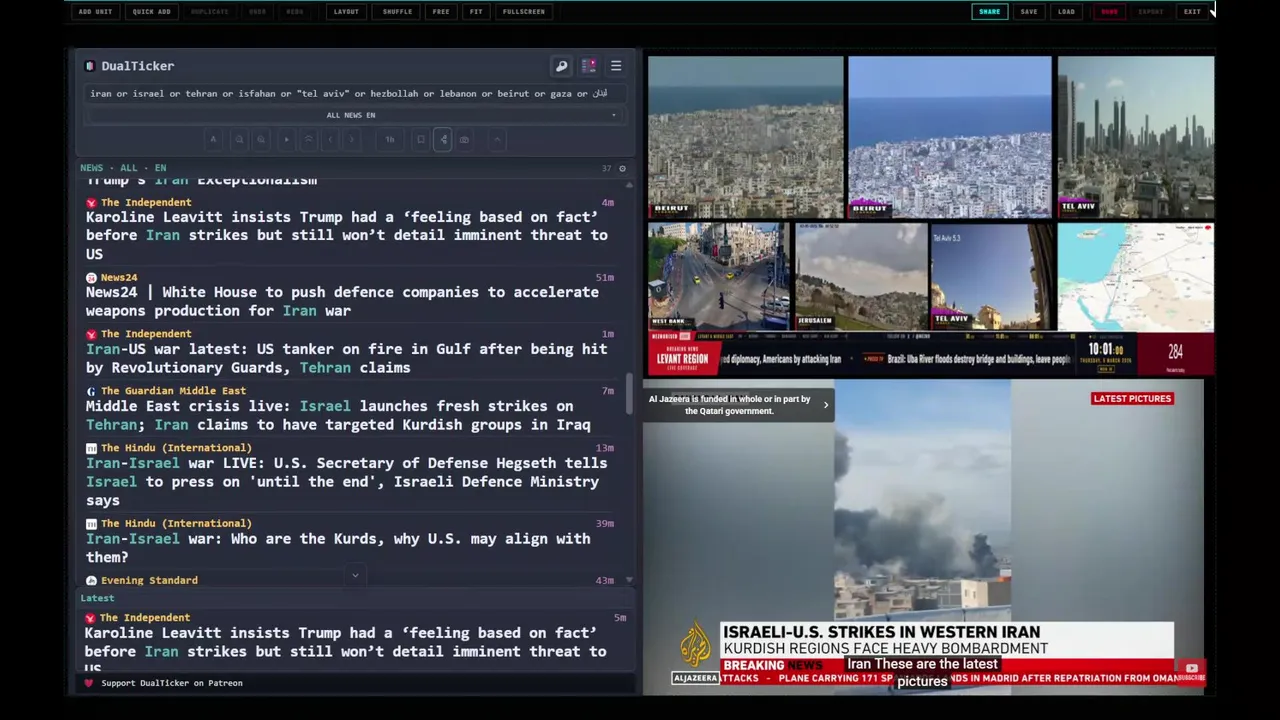The height and width of the screenshot is (720, 1280).
Task: Open the Guardian Middle East crisis live headline
Action: pyautogui.click(x=338, y=415)
